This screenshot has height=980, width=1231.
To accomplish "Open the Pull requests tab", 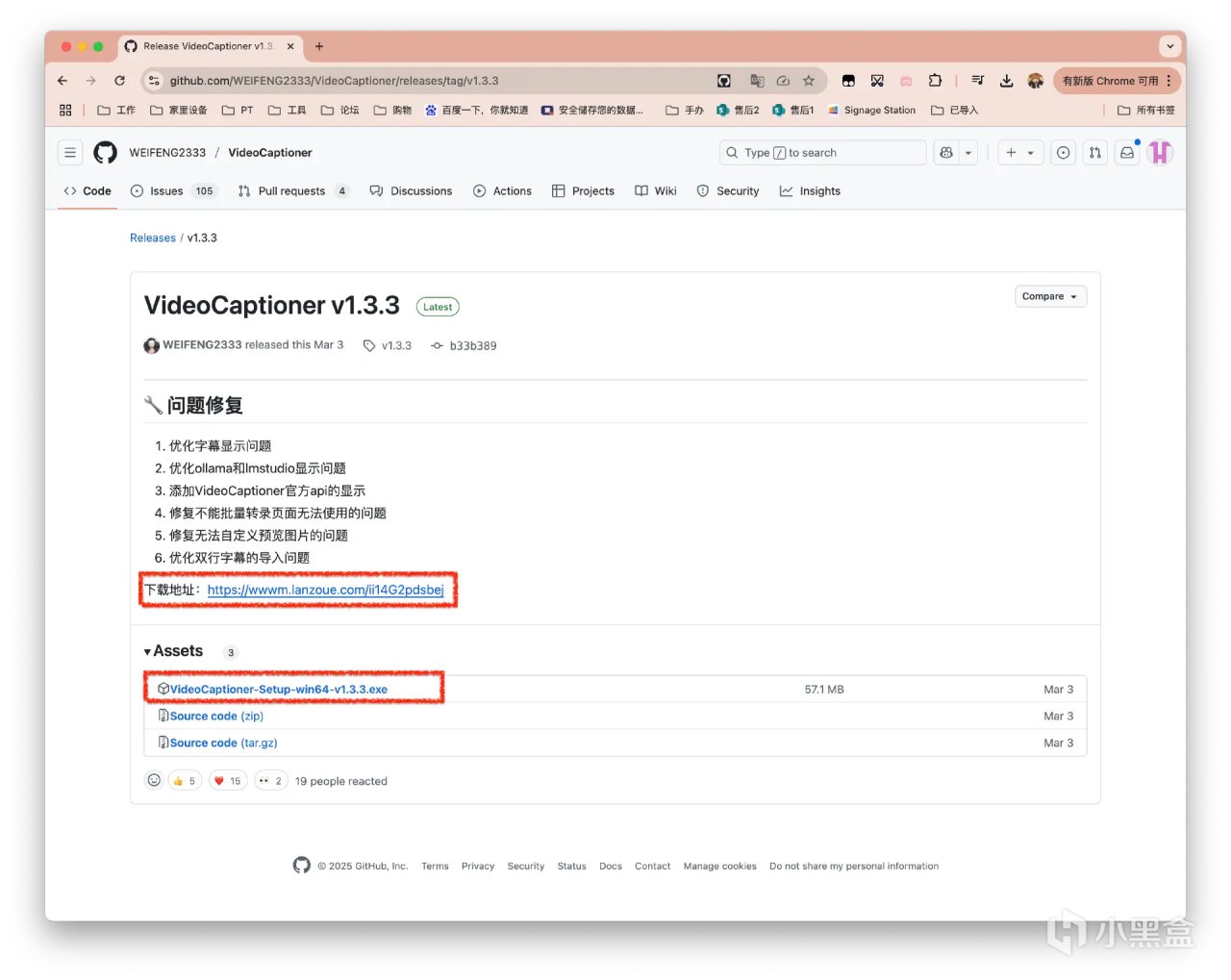I will [292, 191].
